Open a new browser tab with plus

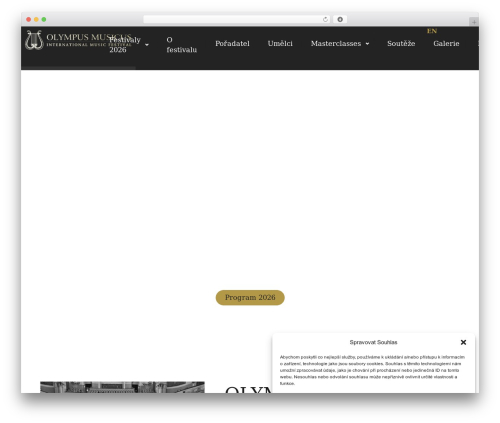coord(474,22)
